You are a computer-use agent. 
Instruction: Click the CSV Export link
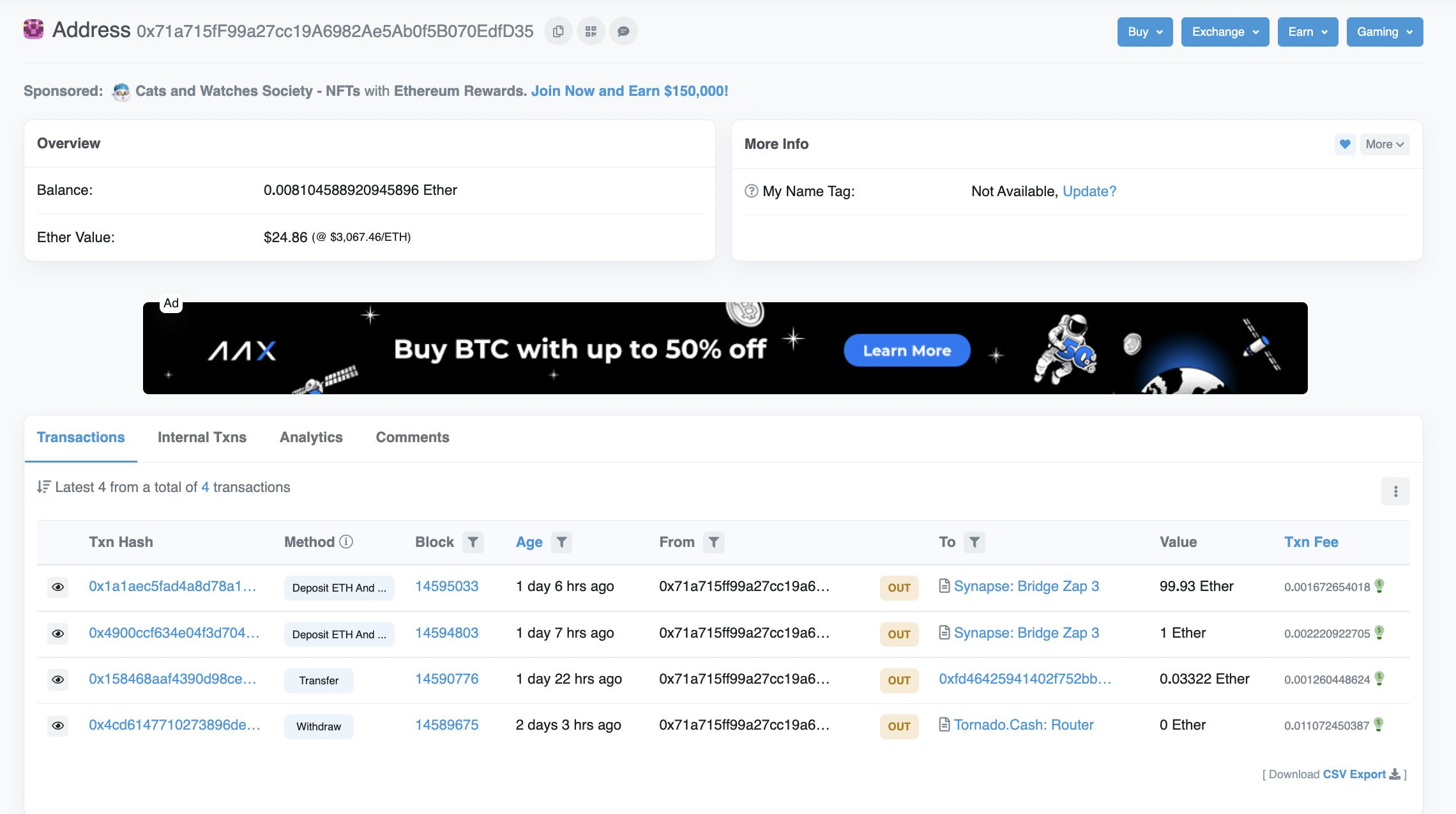[1354, 774]
